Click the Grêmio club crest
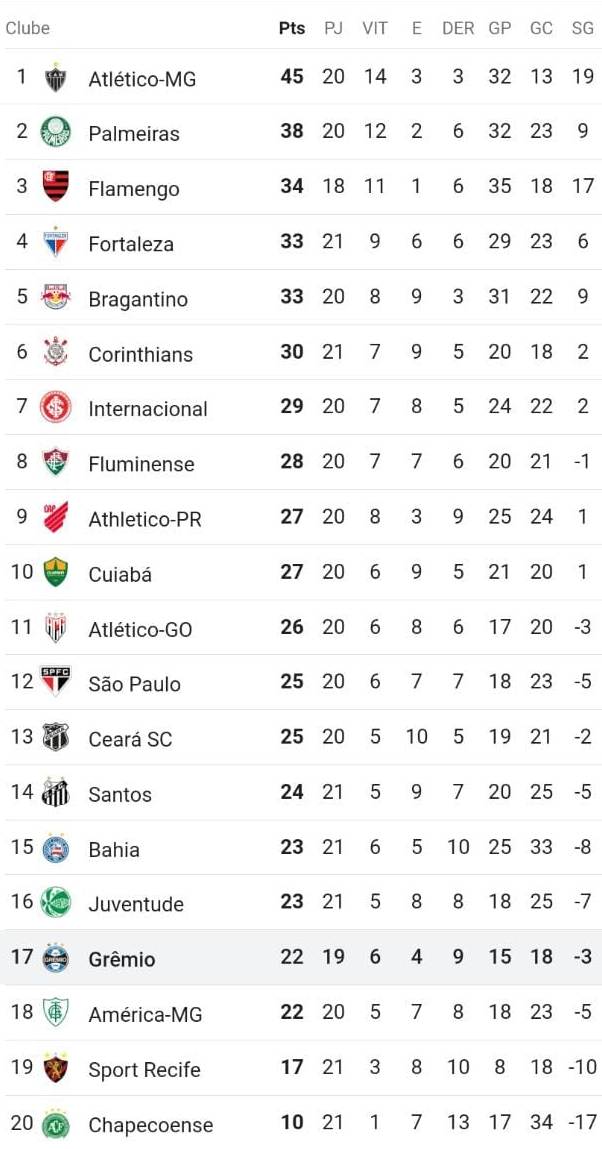 55,958
